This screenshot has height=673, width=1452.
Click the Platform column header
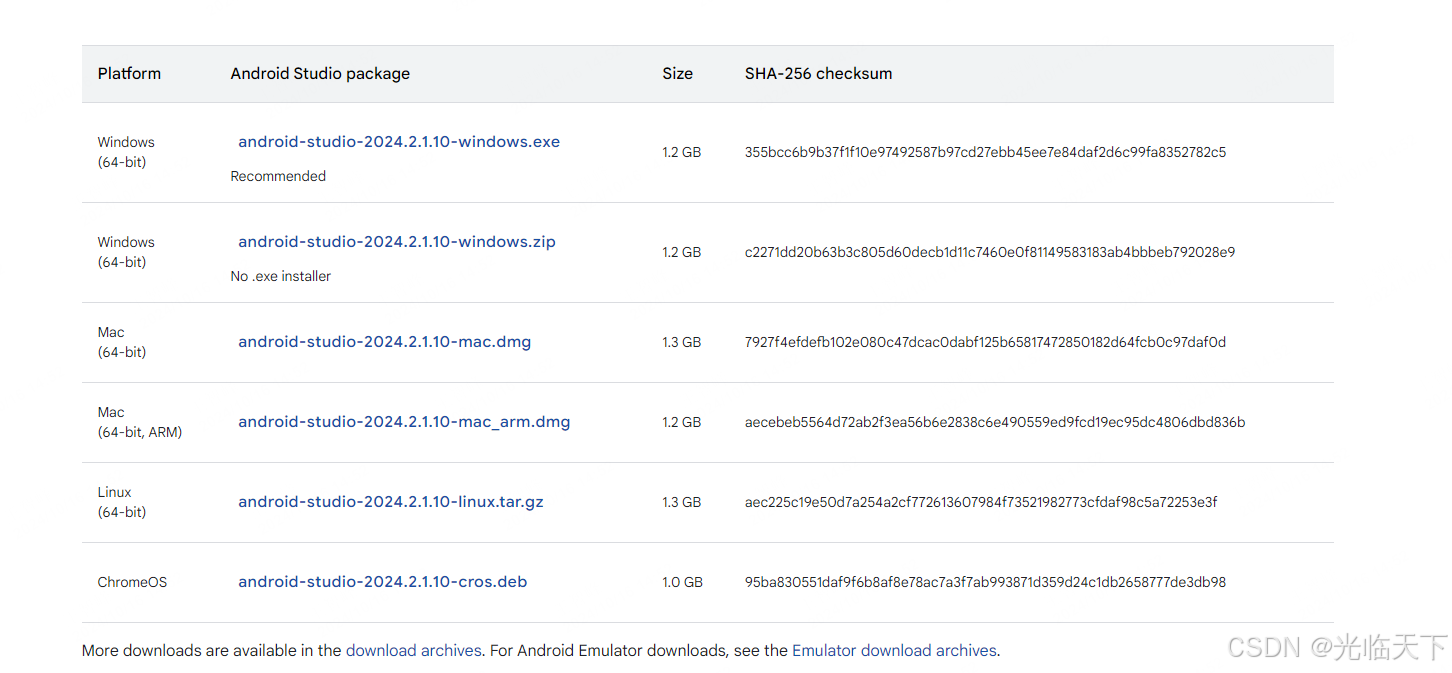coord(129,73)
